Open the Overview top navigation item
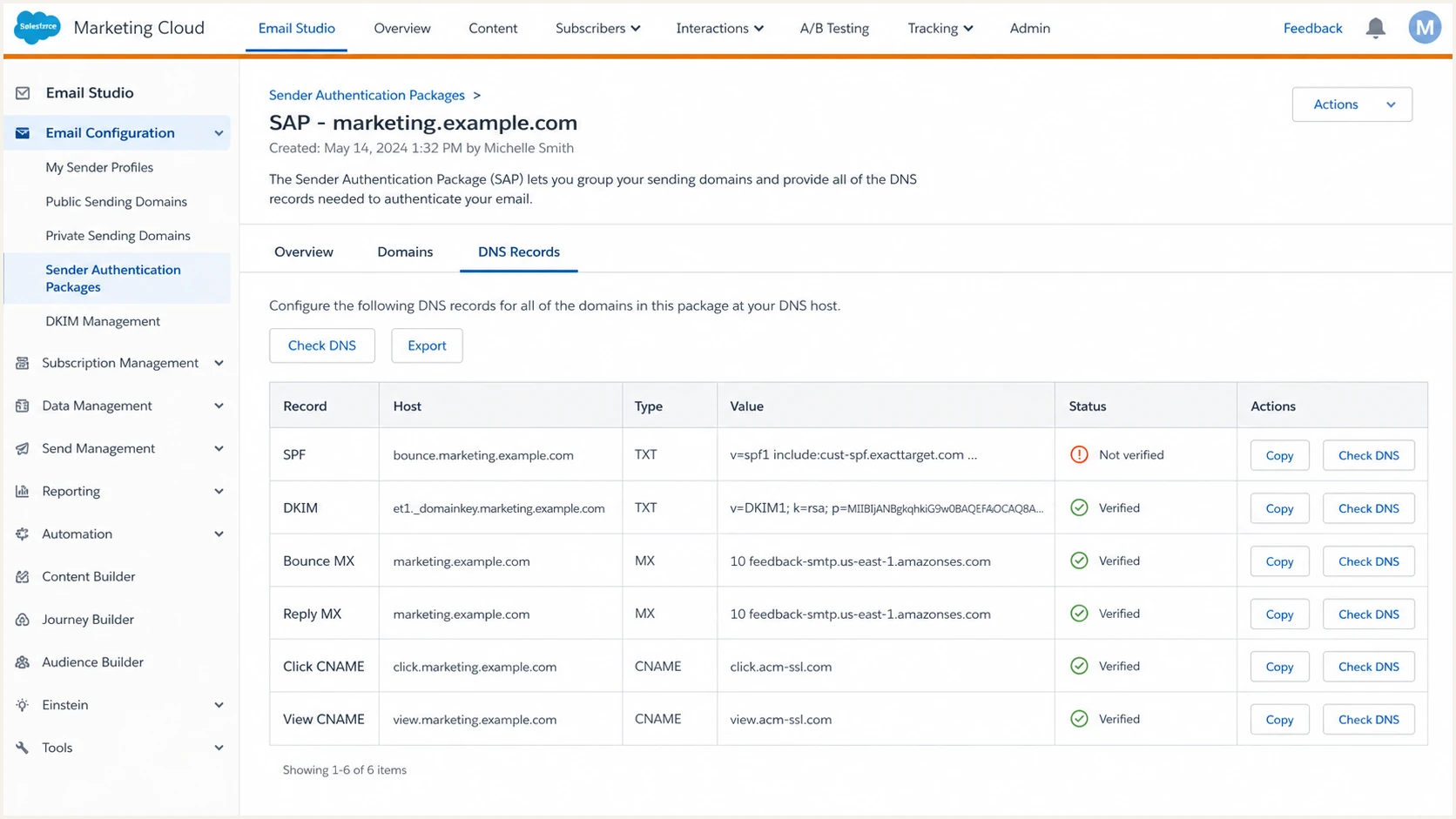 pos(401,28)
